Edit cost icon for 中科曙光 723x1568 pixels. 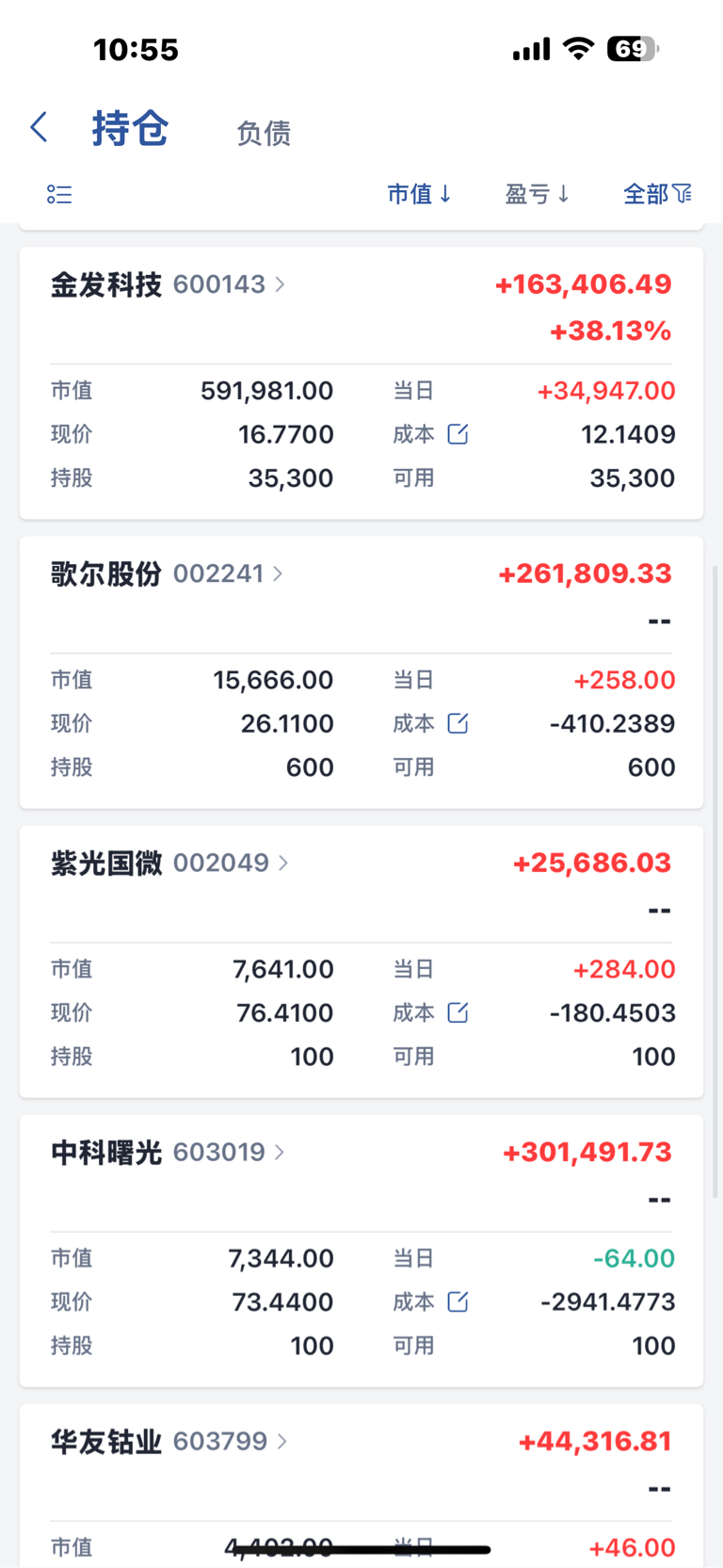click(x=458, y=1301)
